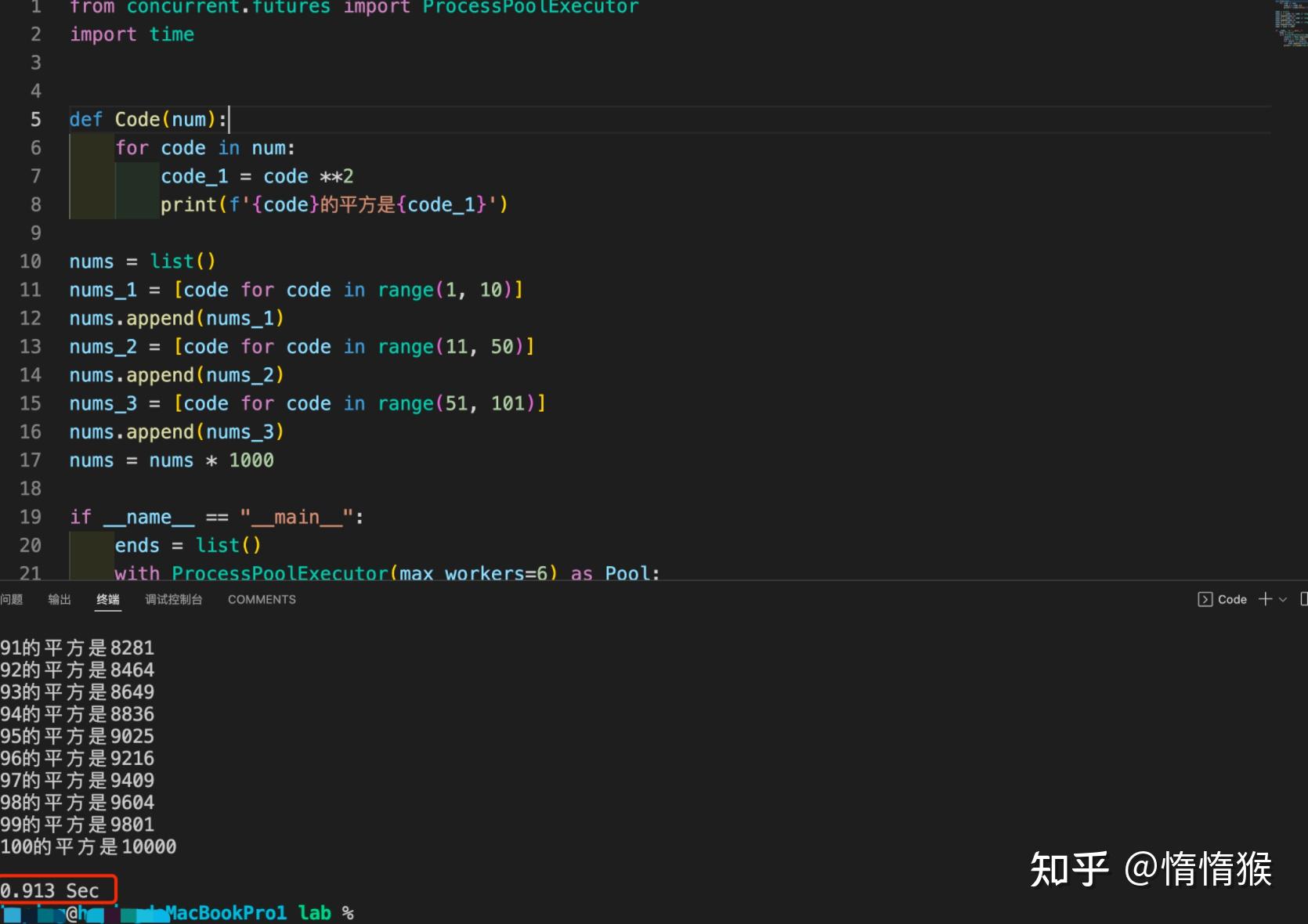Screen dimensions: 1308x924
Task: Switch to the 问题 (Problems) tab
Action: click(x=12, y=599)
